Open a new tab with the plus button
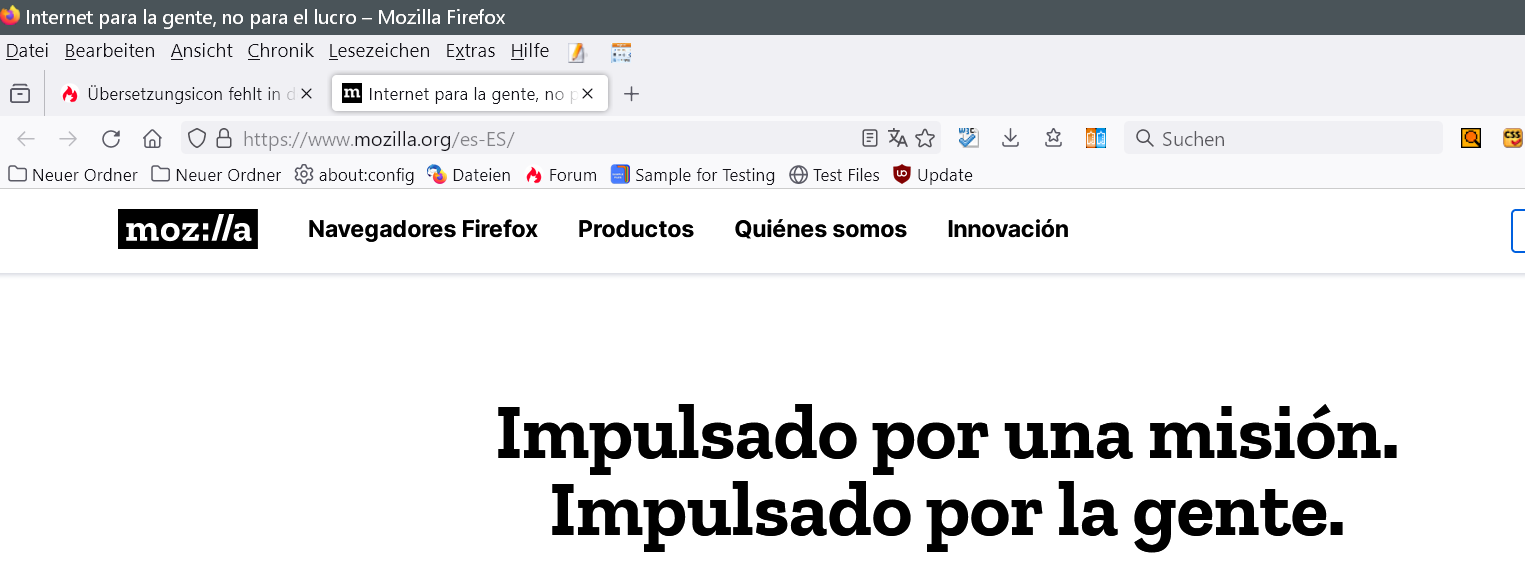 click(x=631, y=94)
